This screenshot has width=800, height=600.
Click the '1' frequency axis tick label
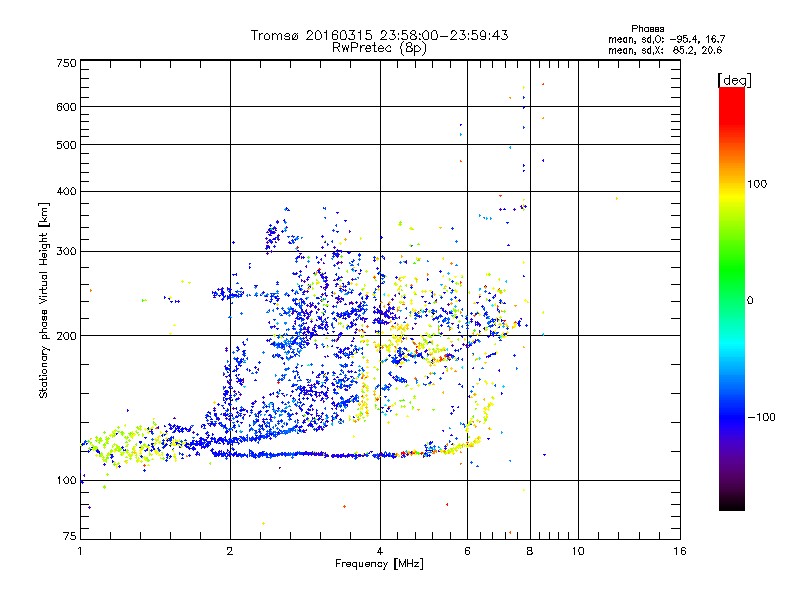coord(80,551)
